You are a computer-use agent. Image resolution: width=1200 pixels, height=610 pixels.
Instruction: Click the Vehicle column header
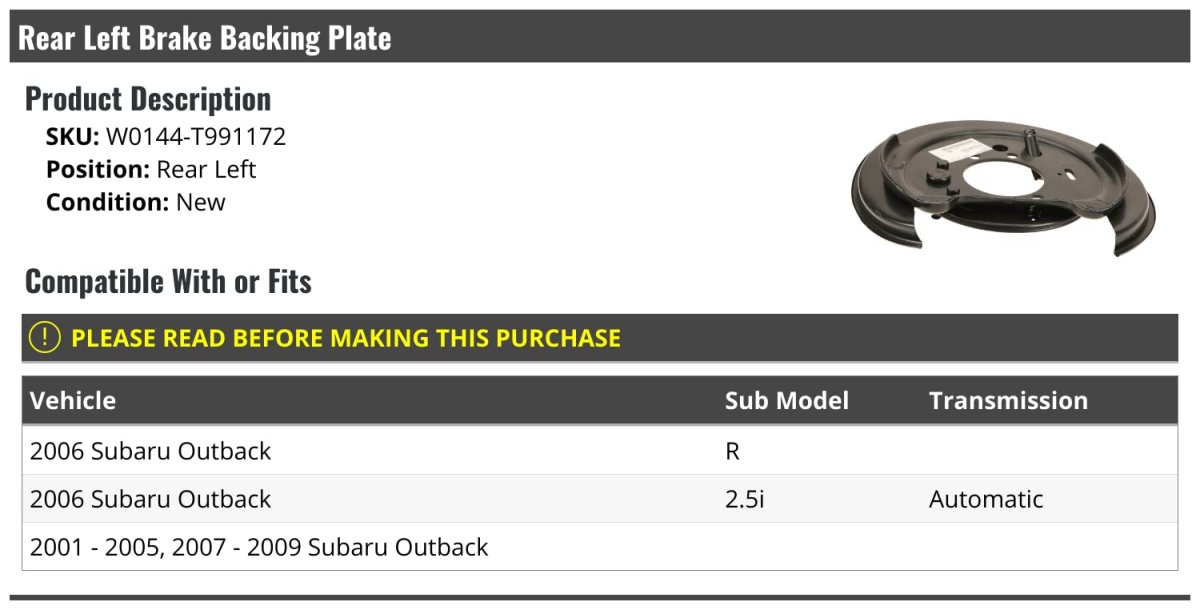pyautogui.click(x=73, y=400)
